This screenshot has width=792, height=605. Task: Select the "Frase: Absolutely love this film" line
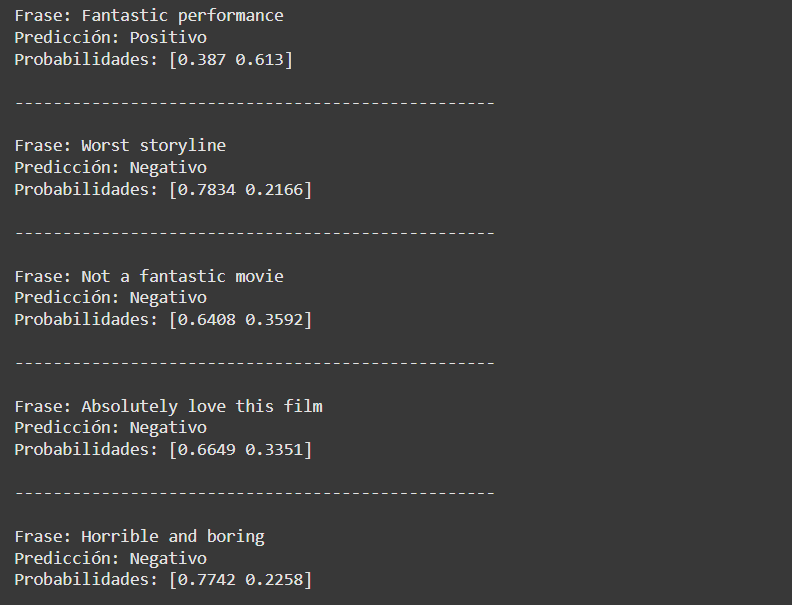tap(168, 407)
